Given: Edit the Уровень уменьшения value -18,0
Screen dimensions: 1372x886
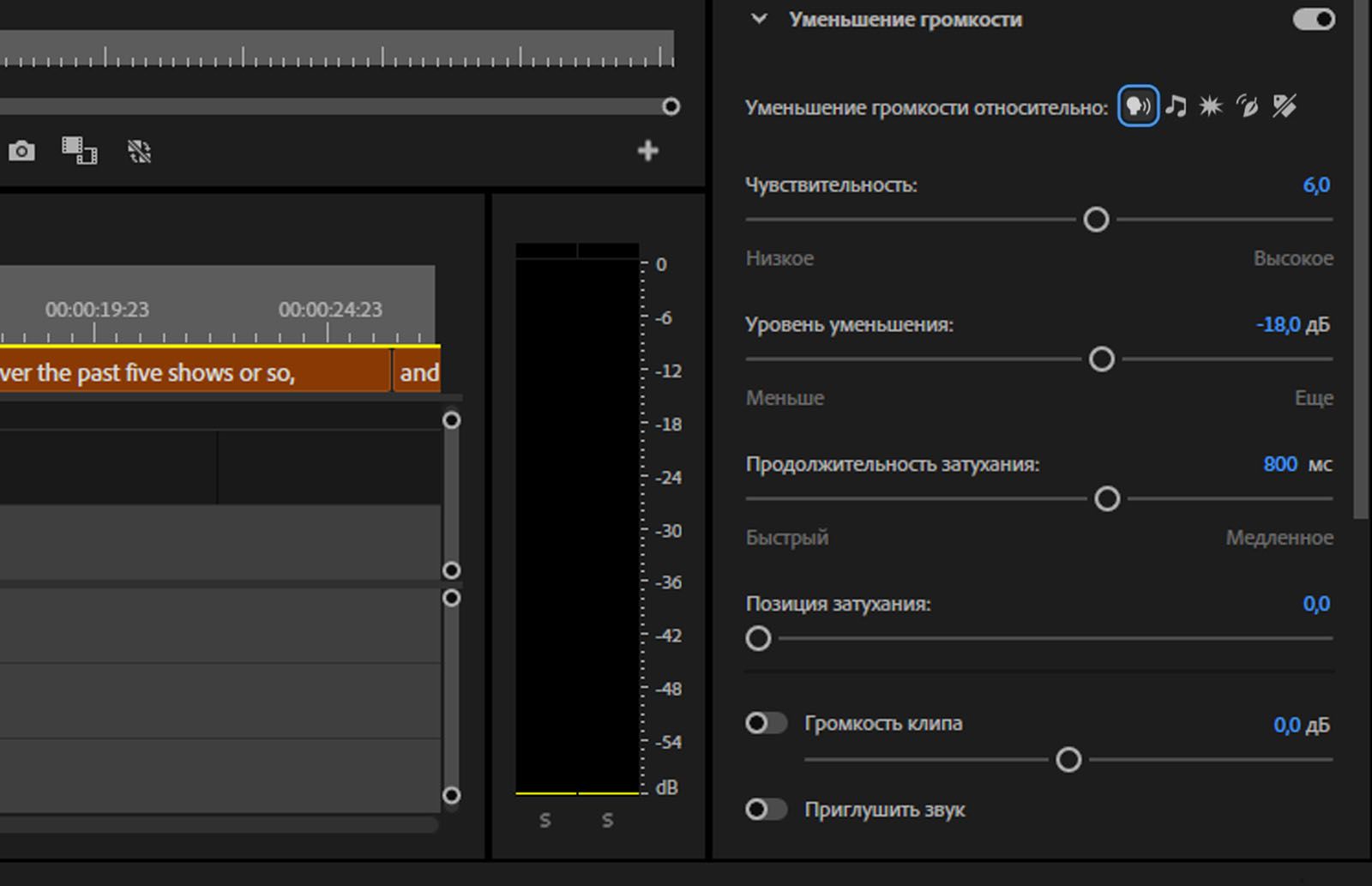Looking at the screenshot, I should [x=1278, y=325].
